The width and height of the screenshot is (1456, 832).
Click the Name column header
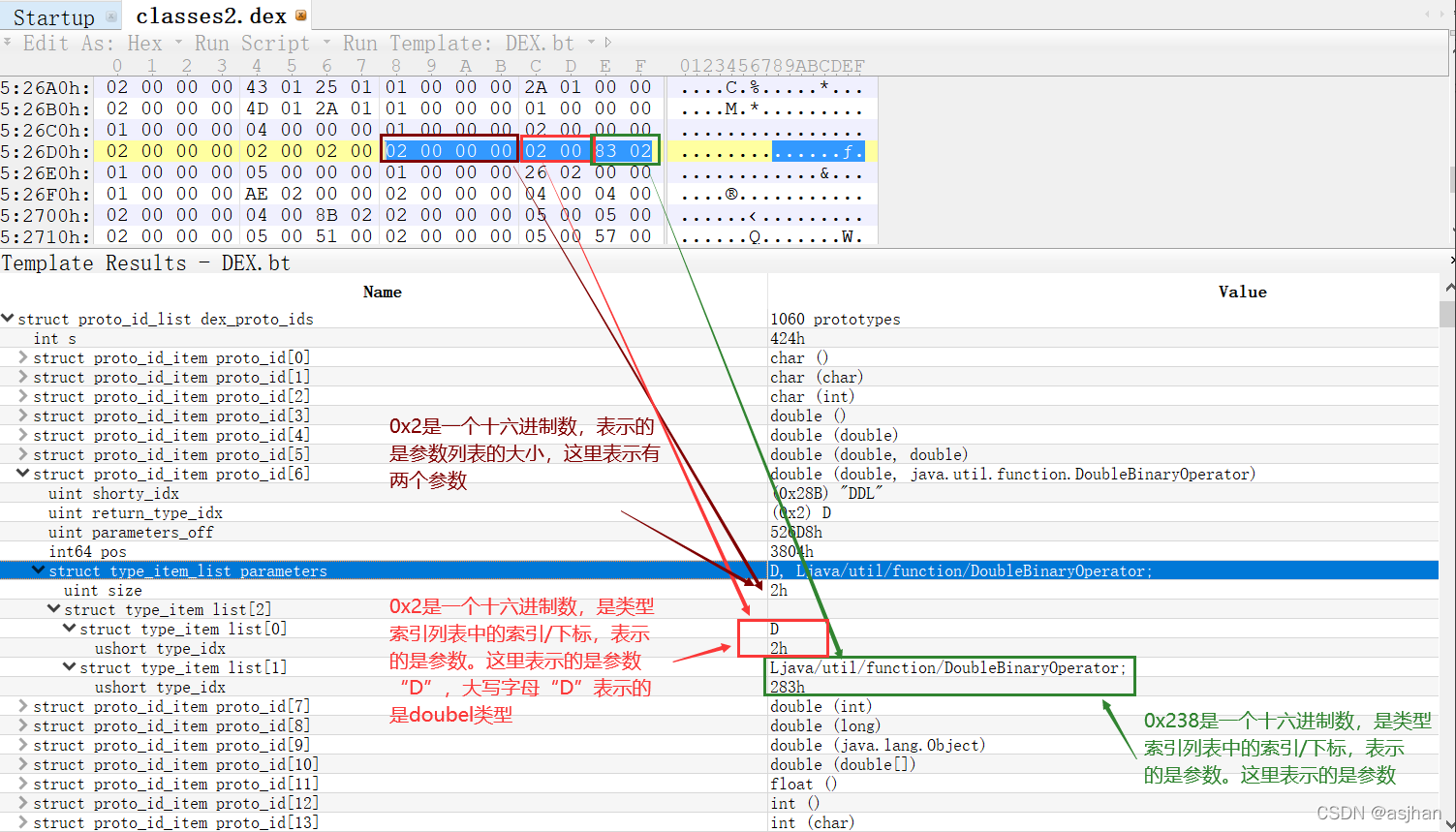pos(383,292)
